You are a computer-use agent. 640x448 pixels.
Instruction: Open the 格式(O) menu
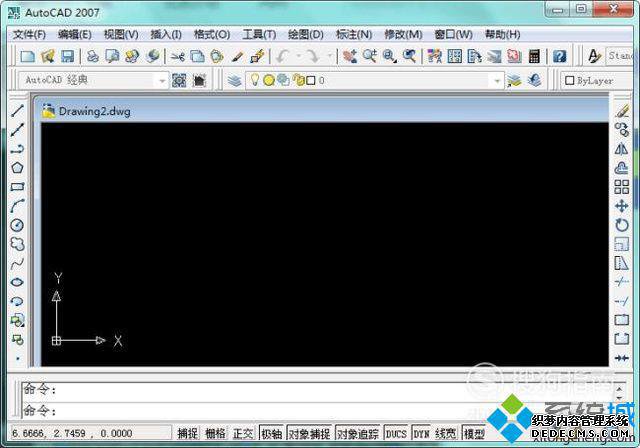tap(212, 35)
